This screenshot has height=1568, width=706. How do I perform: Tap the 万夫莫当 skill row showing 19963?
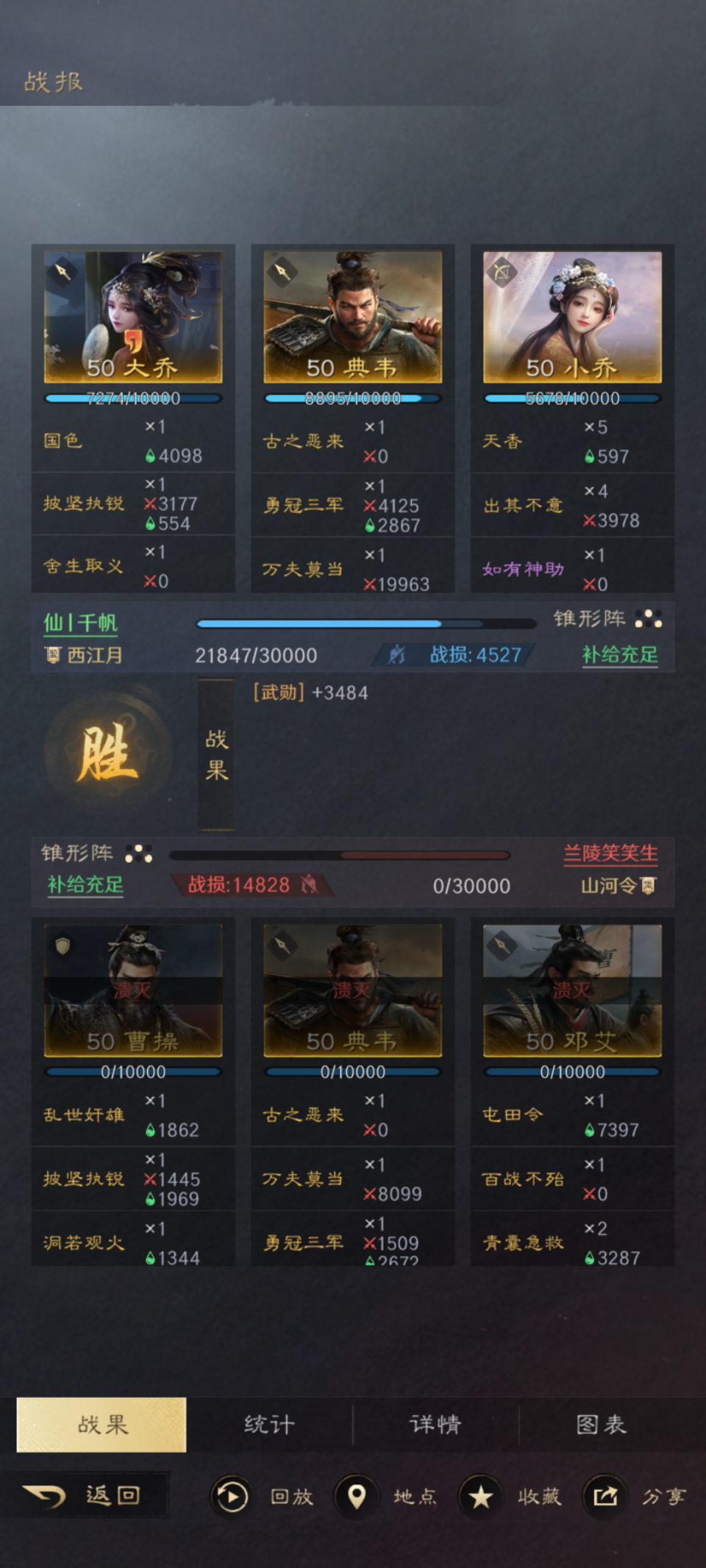tap(353, 569)
